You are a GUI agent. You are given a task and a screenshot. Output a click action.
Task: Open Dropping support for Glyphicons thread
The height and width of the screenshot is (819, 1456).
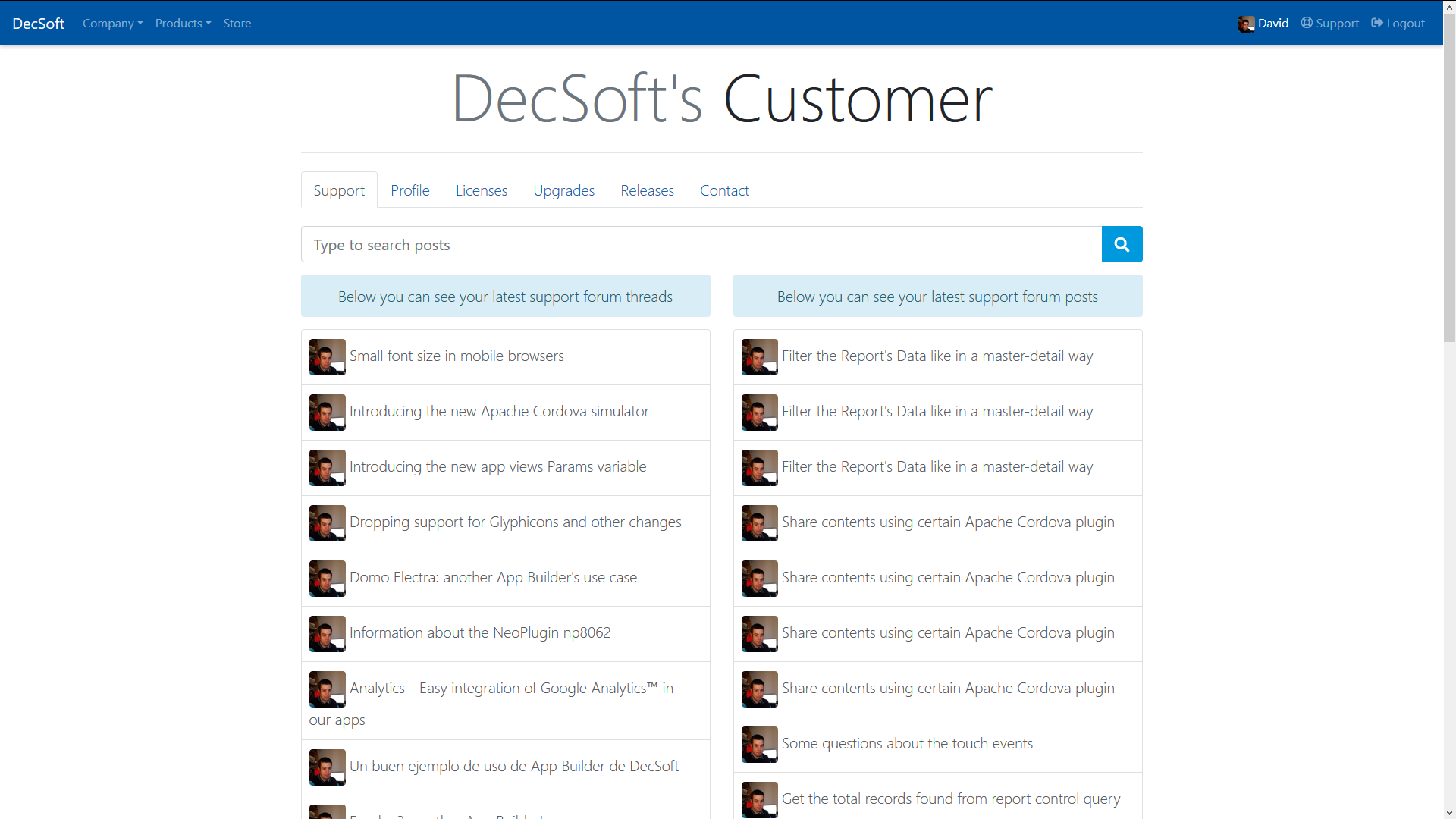coord(516,522)
